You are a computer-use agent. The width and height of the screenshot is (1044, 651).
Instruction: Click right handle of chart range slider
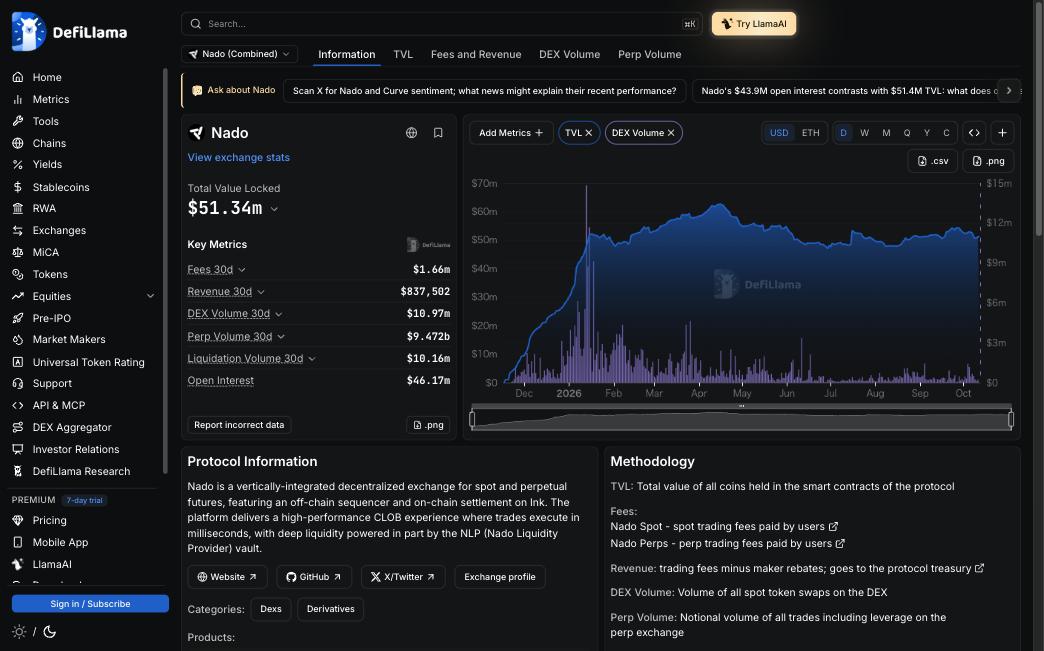click(x=1011, y=419)
